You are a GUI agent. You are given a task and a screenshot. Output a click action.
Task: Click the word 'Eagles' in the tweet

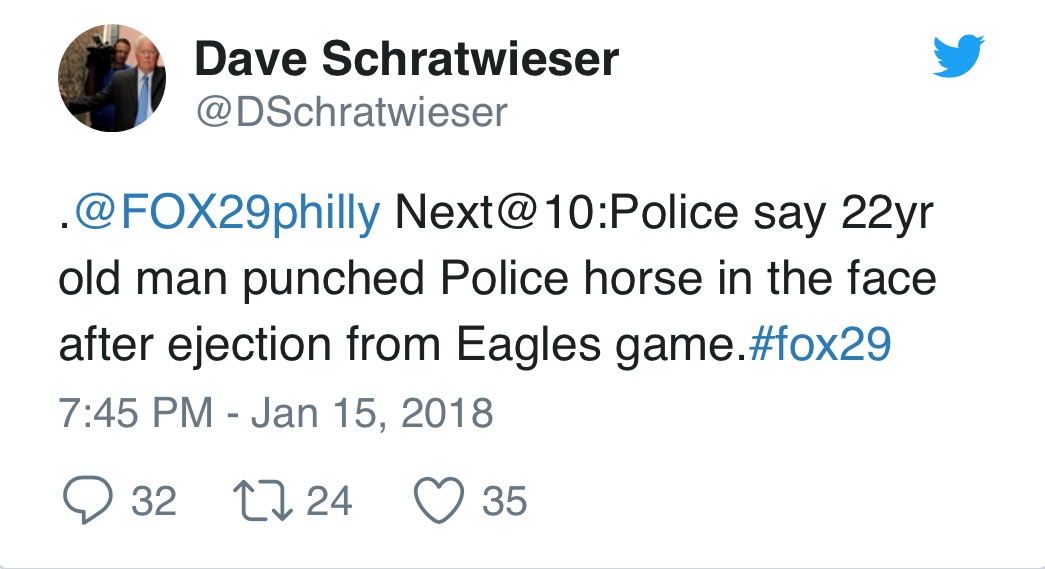coord(527,345)
